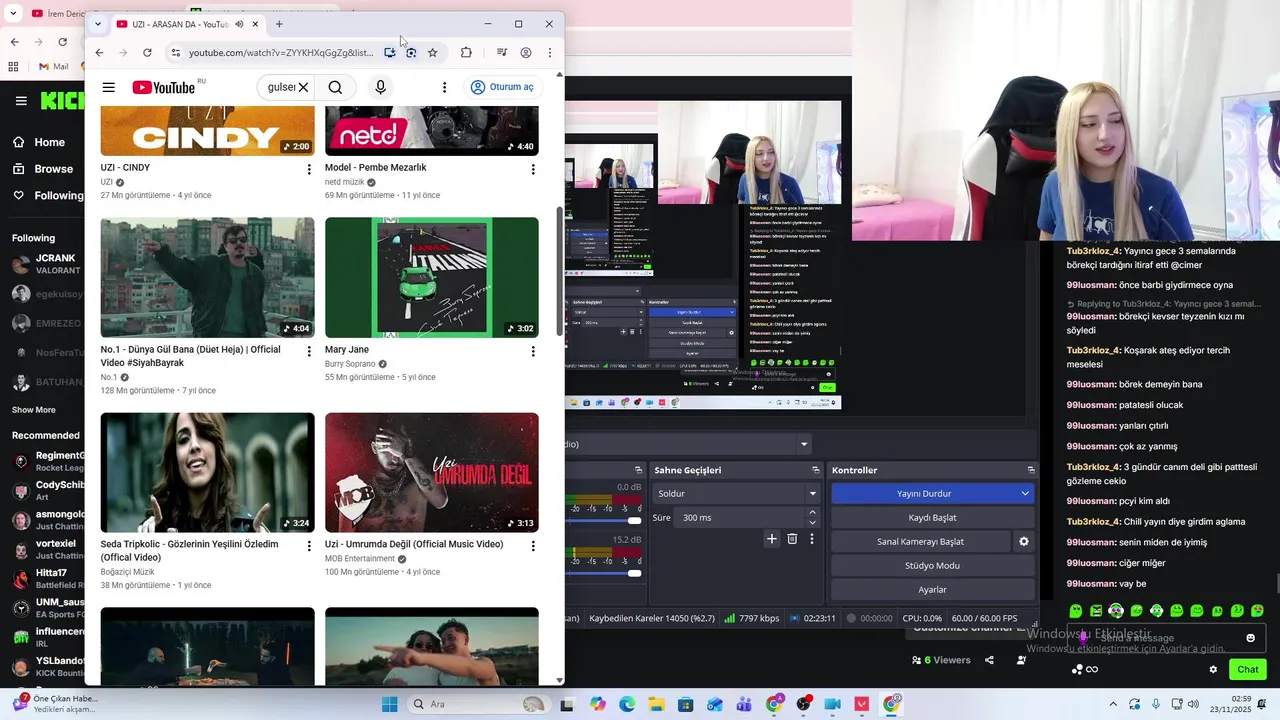Screen dimensions: 1280x720
Task: Bookmark page with the star icon
Action: point(433,52)
